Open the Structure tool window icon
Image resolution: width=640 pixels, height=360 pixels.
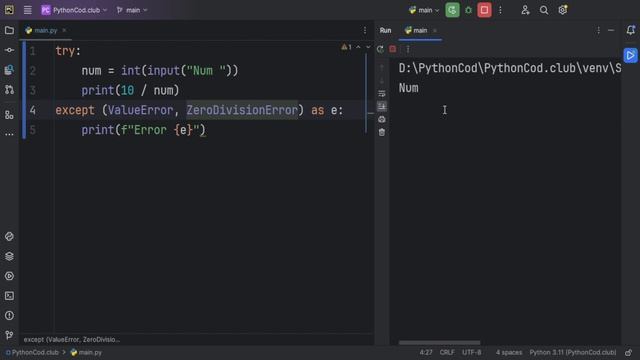(x=9, y=115)
